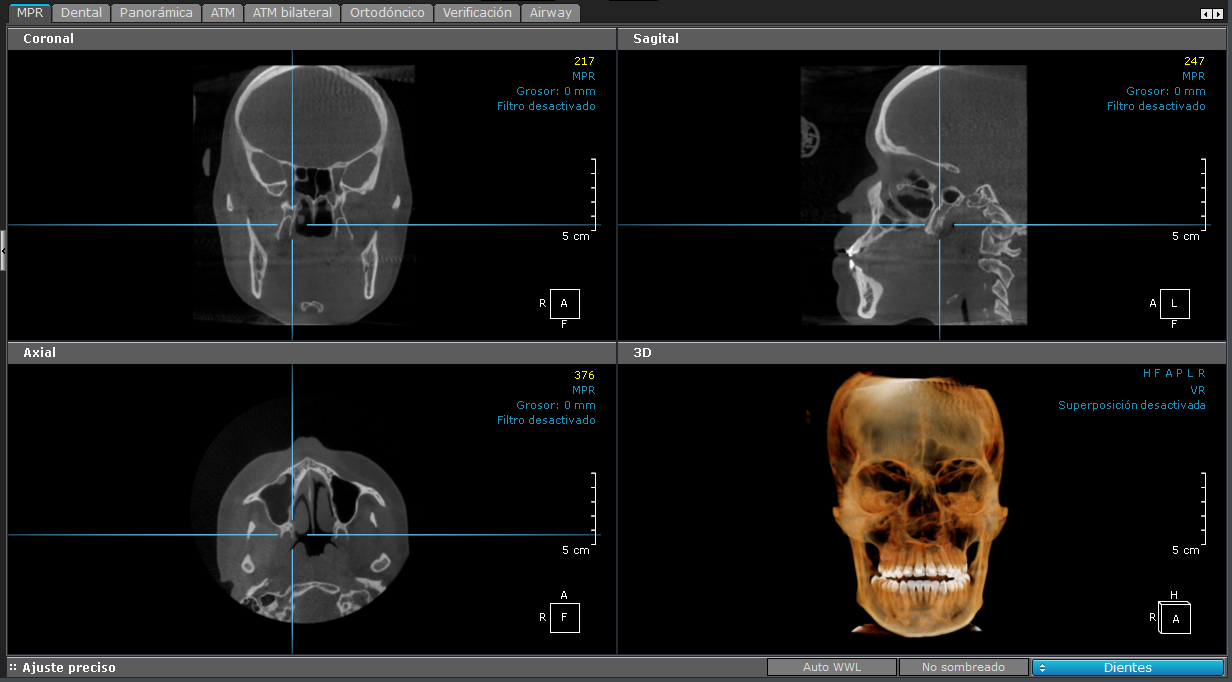Image resolution: width=1232 pixels, height=682 pixels.
Task: Click the 3D skull rendering
Action: pyautogui.click(x=919, y=500)
